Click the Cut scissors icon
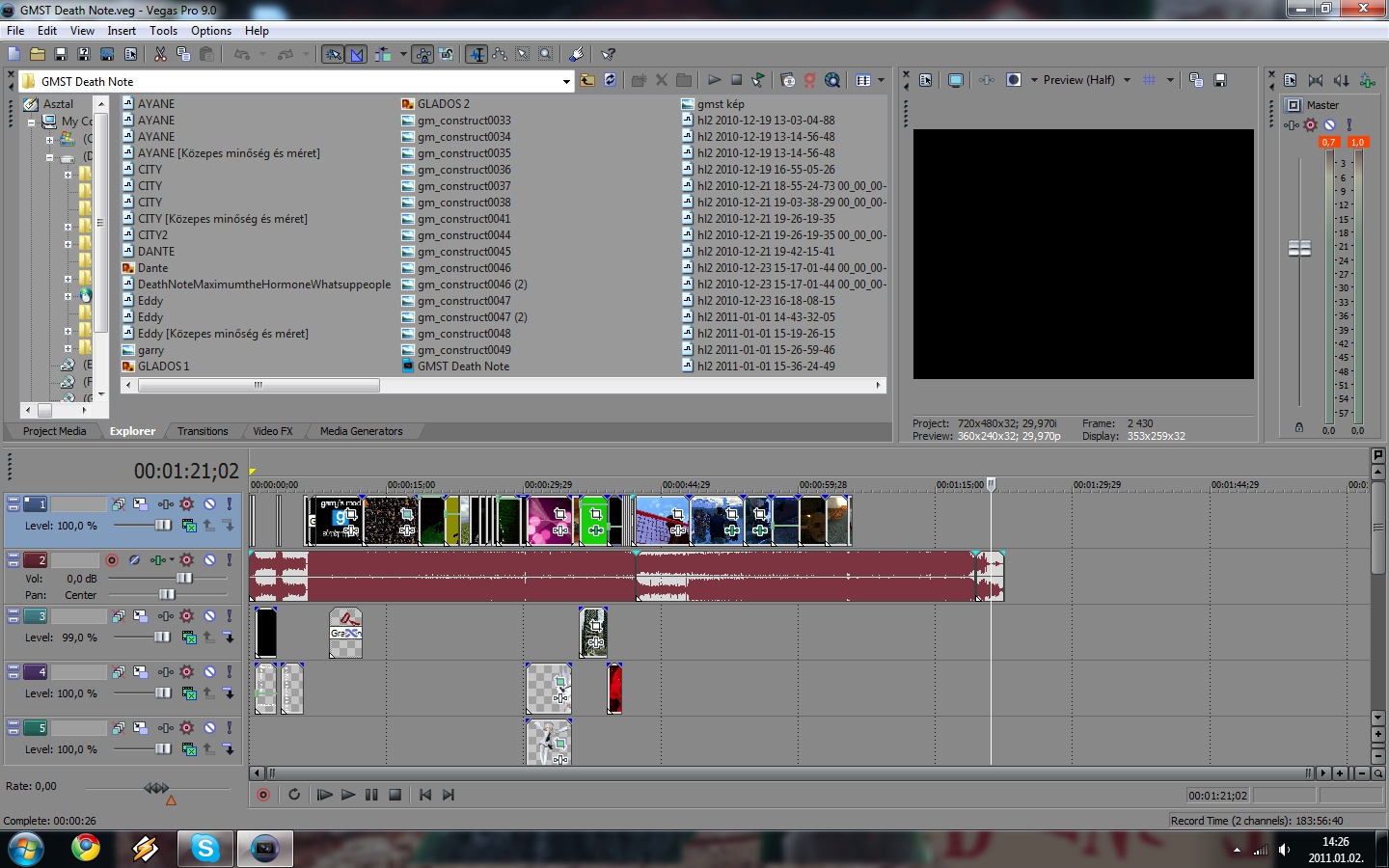Screen dimensions: 1389x868 (x=160, y=54)
